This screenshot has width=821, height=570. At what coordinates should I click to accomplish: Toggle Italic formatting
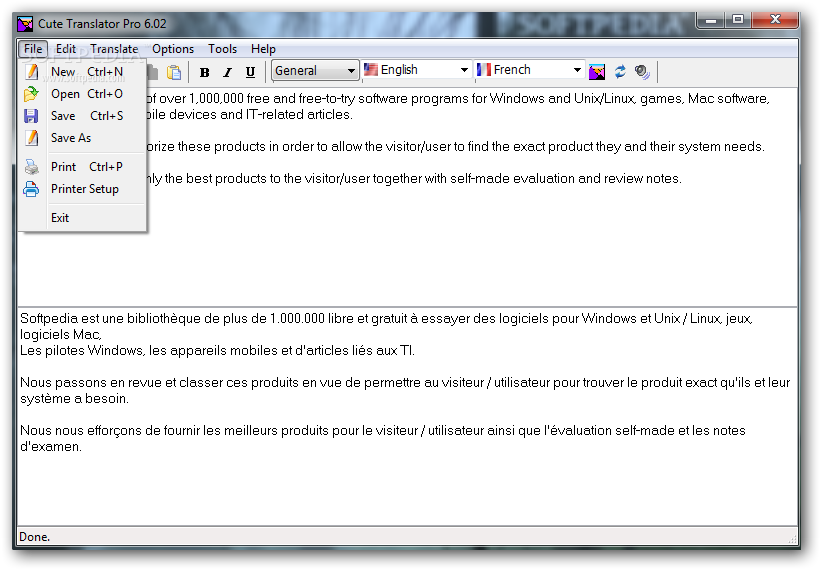click(228, 72)
